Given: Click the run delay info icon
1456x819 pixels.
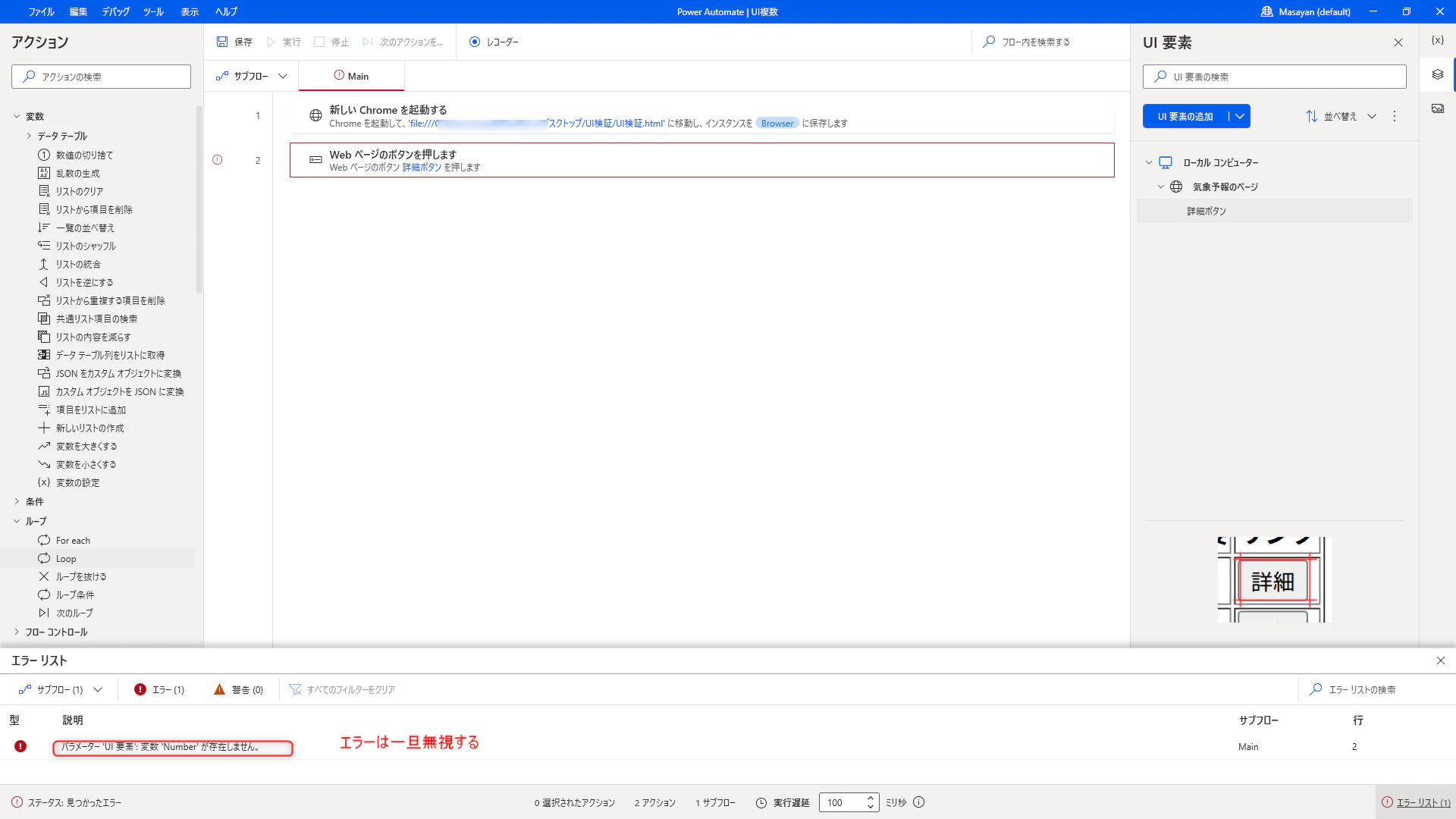Looking at the screenshot, I should pos(918,802).
